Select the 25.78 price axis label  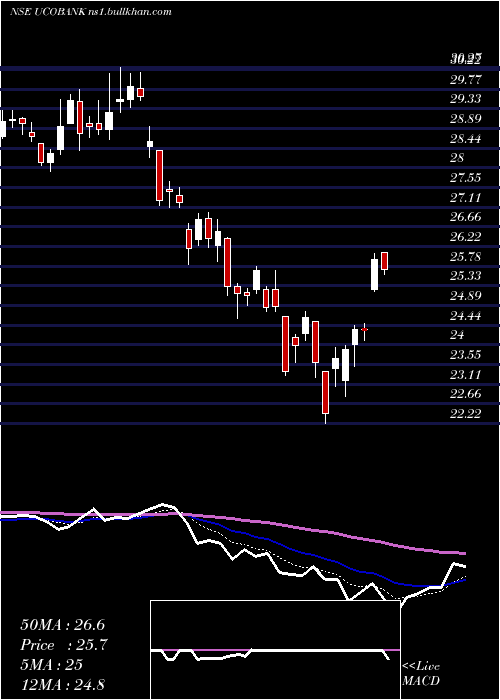pyautogui.click(x=466, y=256)
